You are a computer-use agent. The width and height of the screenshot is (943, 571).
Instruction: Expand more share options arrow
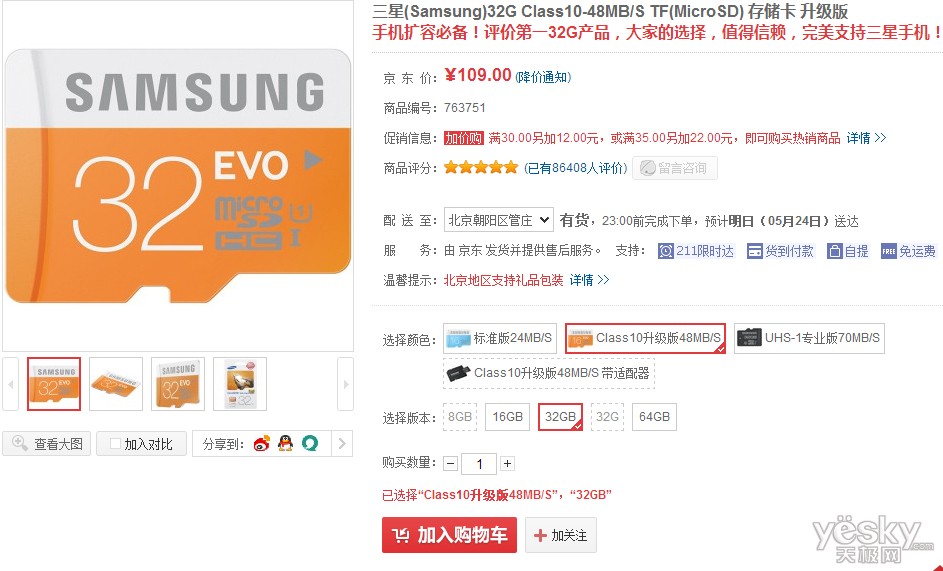(342, 444)
